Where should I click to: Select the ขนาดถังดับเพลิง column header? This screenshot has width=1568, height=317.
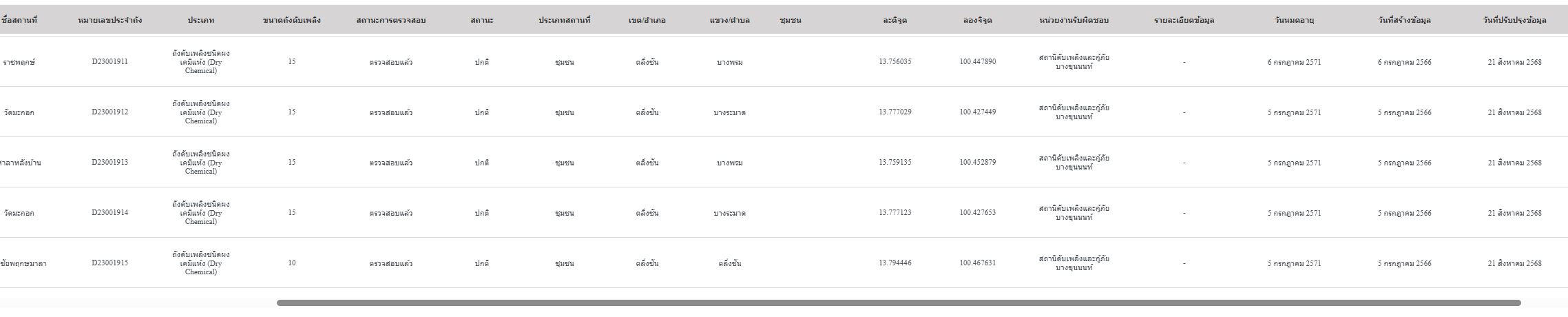[x=292, y=20]
